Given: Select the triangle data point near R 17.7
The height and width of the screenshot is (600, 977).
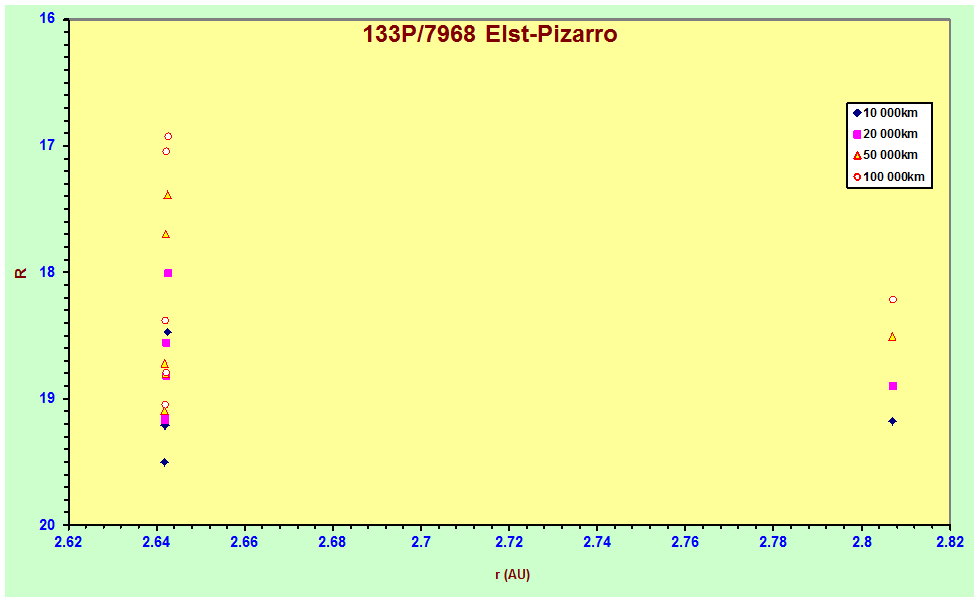Looking at the screenshot, I should pyautogui.click(x=166, y=234).
